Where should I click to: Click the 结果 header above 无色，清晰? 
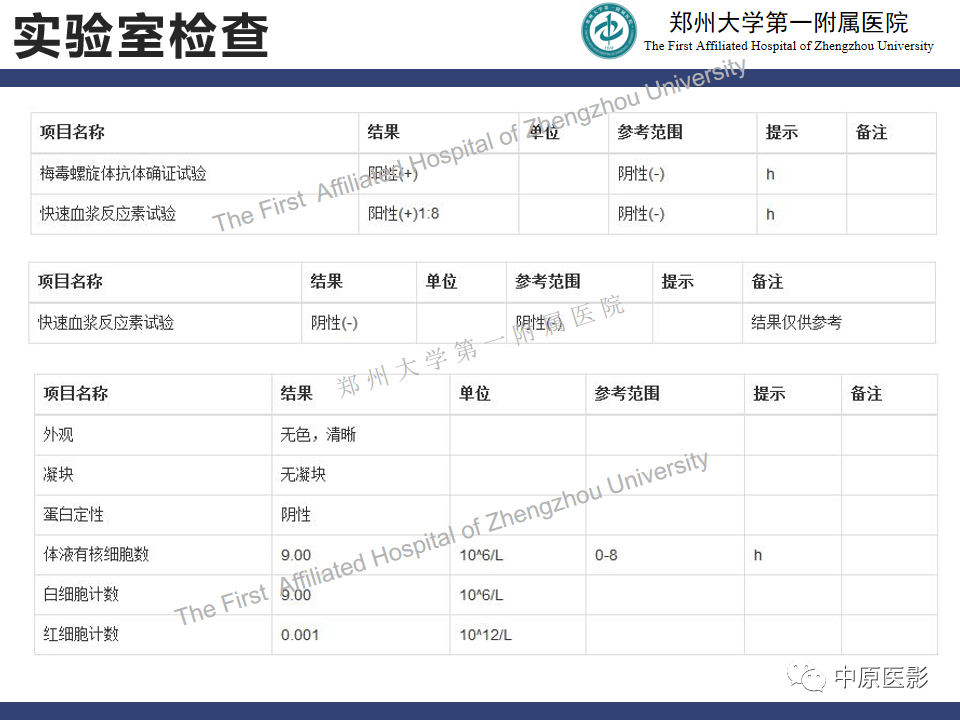[x=296, y=393]
